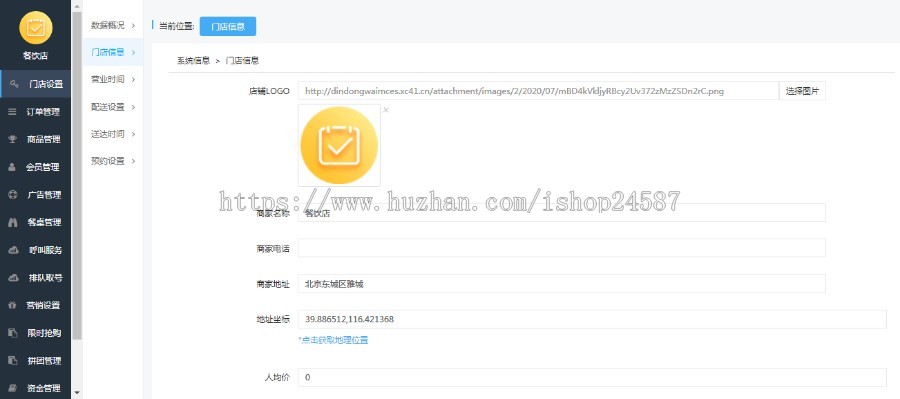Click the binoculars icon beside 餐桌管理
The height and width of the screenshot is (399, 900).
(x=12, y=222)
